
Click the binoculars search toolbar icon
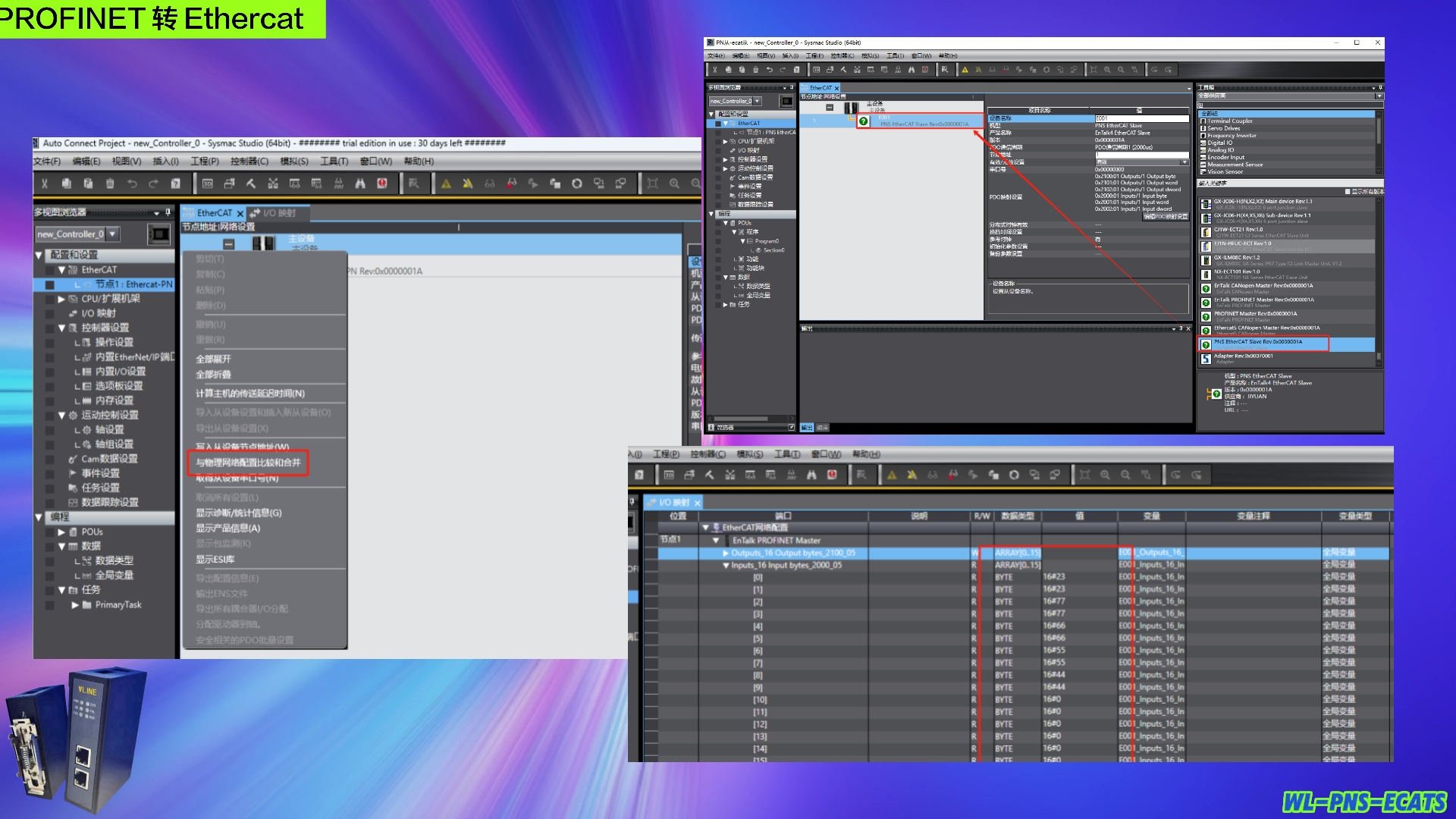pos(360,184)
